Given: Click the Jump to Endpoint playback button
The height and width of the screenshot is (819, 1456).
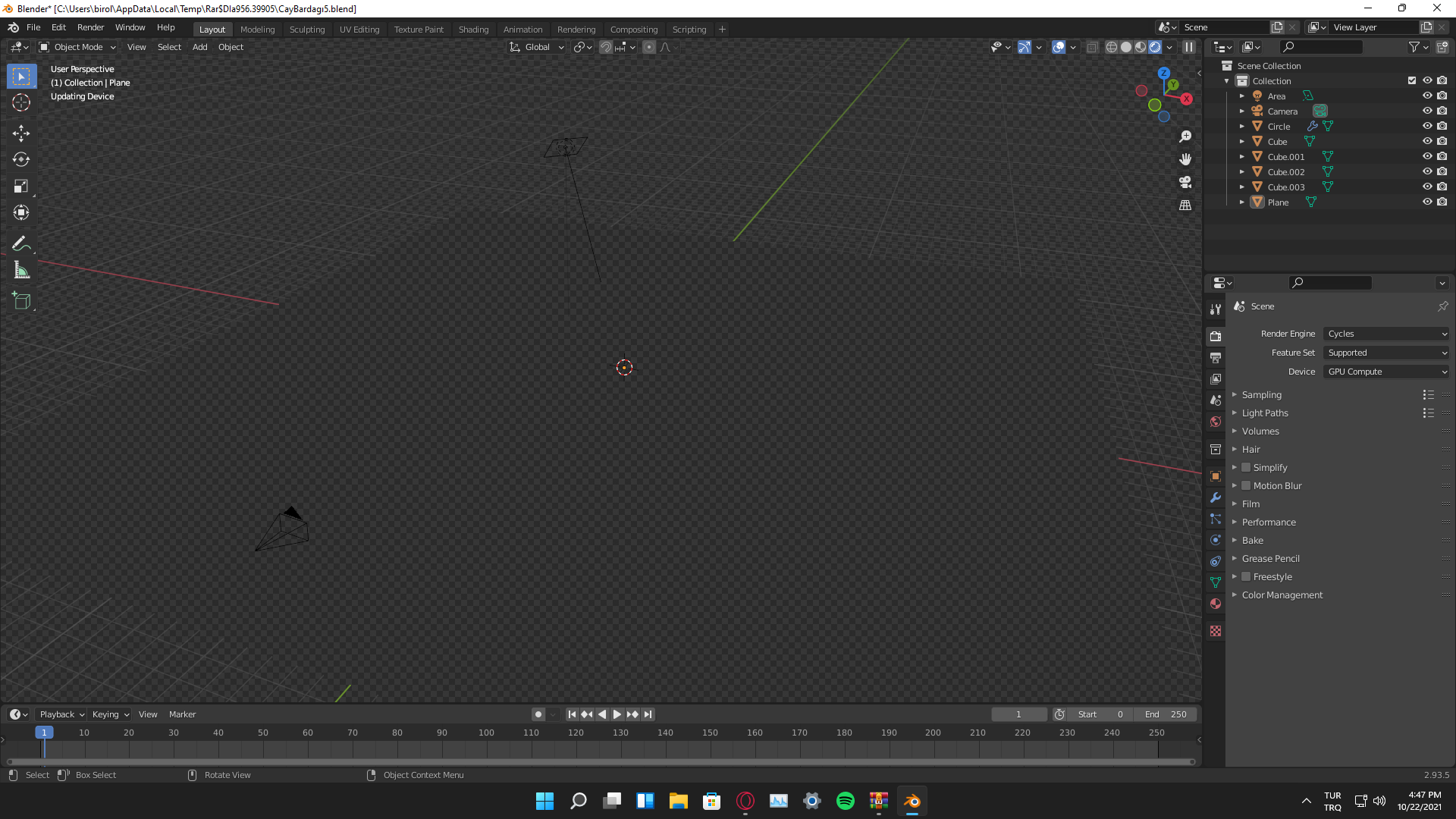Looking at the screenshot, I should [648, 714].
